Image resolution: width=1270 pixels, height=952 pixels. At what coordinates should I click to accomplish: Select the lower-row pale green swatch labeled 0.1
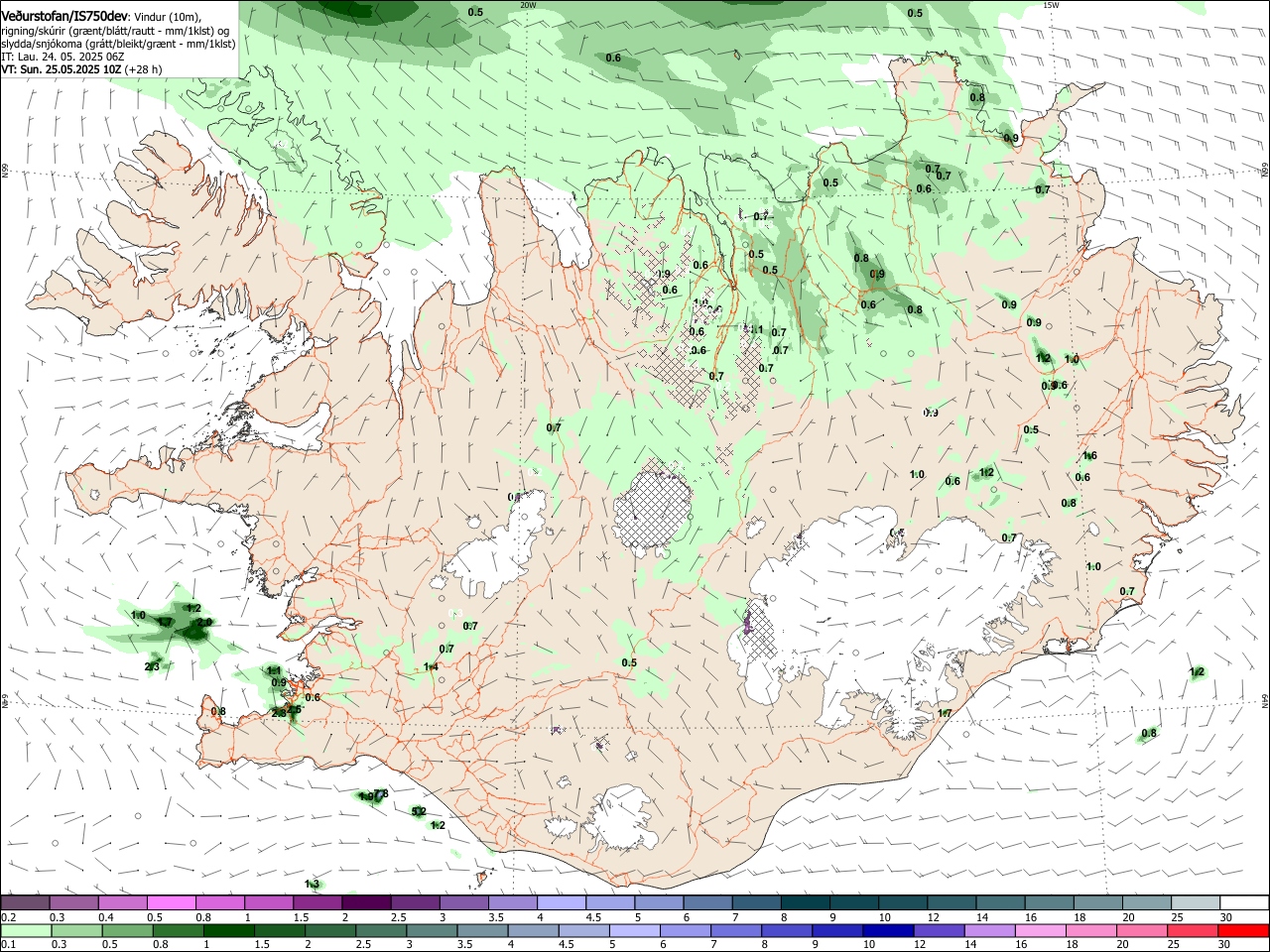pos(26,931)
